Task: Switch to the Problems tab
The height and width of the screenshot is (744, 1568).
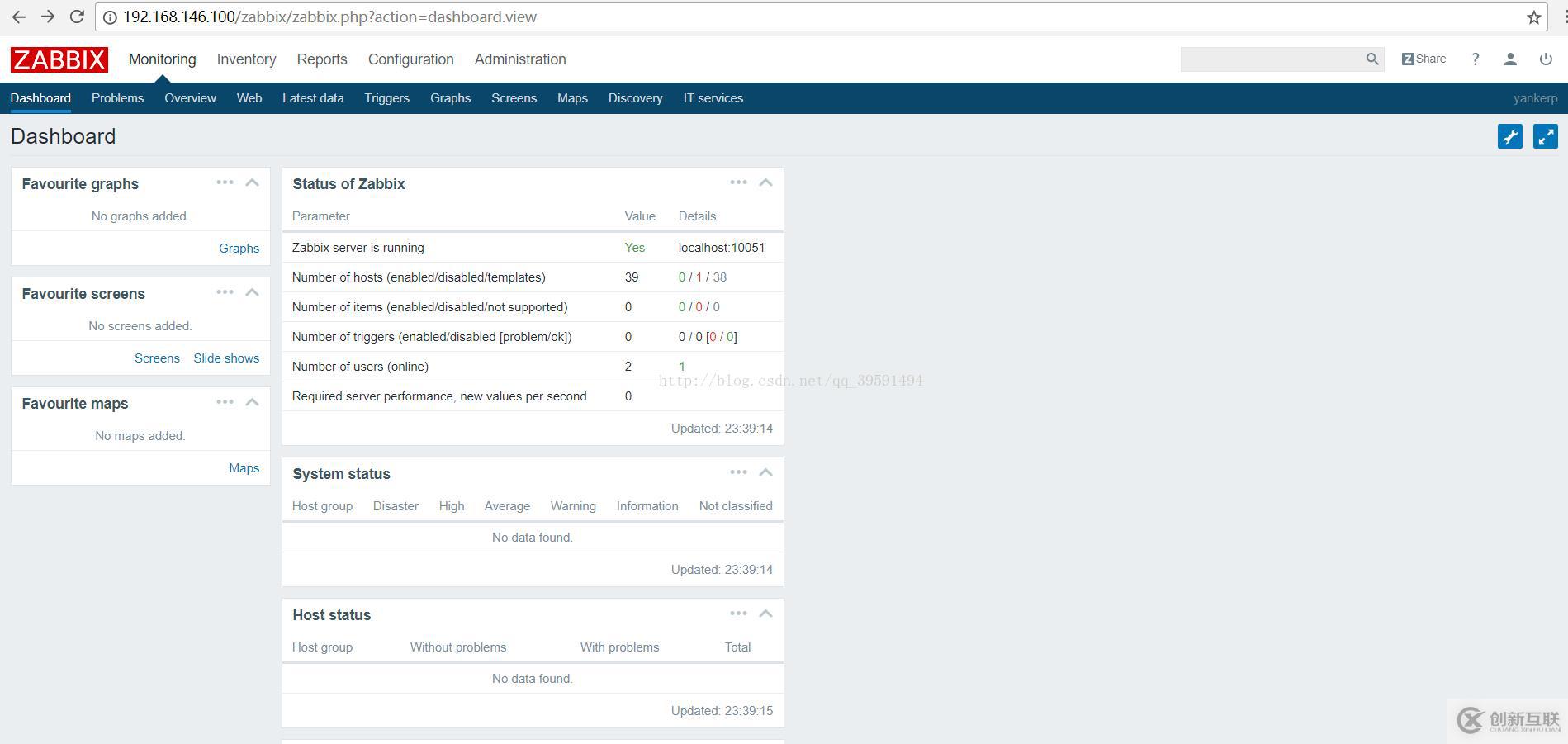Action: point(117,97)
